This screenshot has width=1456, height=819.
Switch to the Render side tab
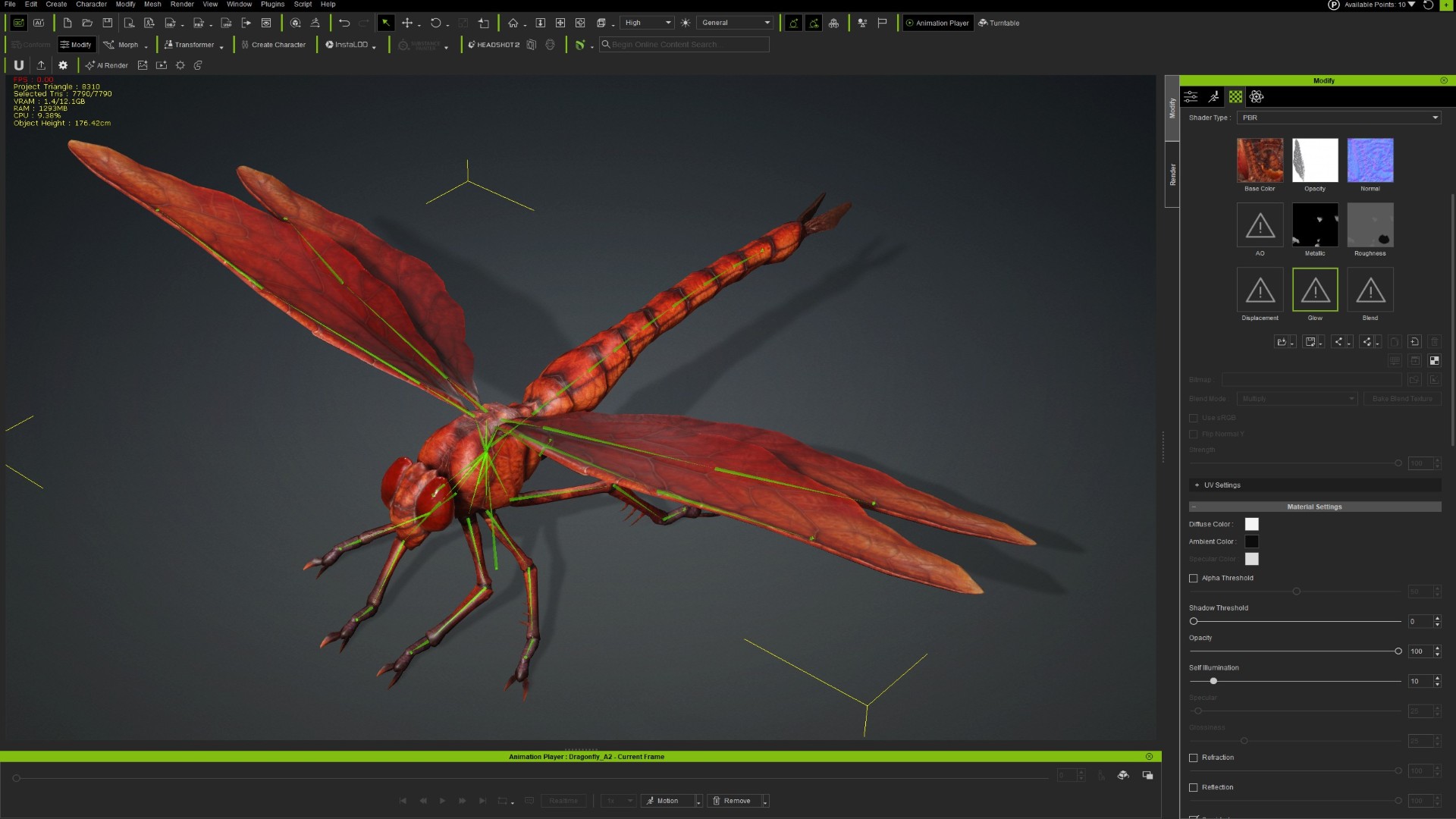(x=1172, y=174)
